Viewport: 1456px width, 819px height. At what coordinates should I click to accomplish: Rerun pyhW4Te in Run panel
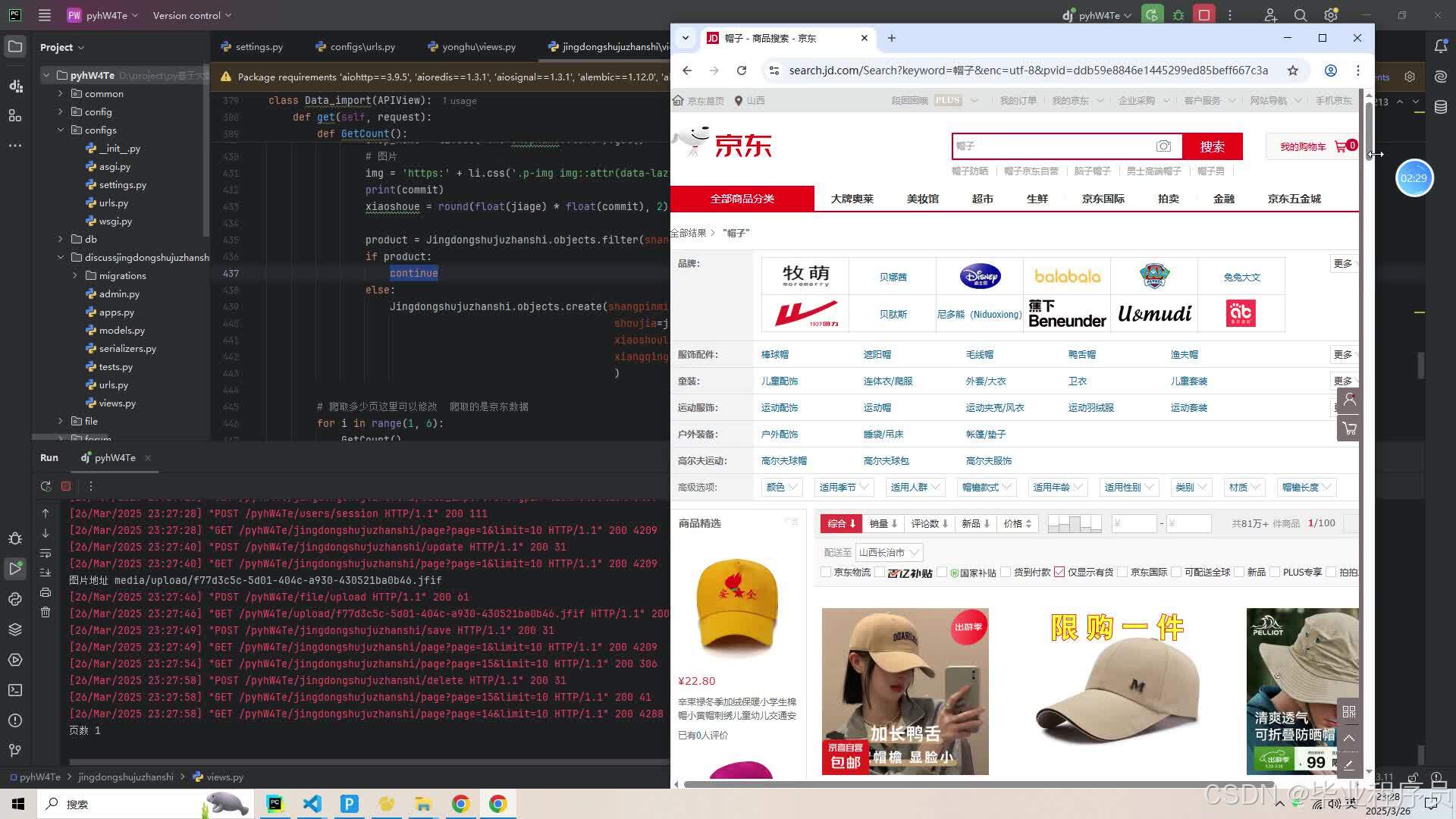[x=45, y=486]
